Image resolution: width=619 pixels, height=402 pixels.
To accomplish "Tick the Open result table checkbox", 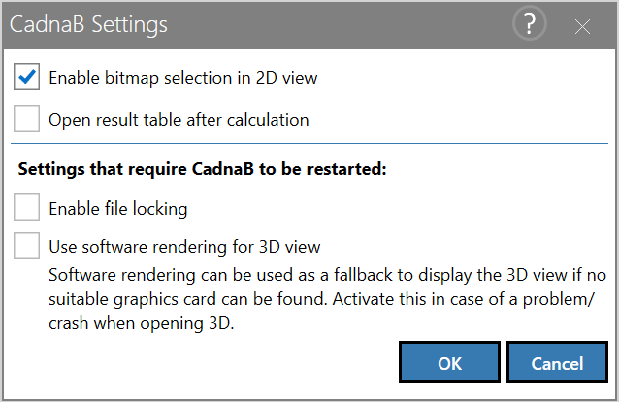I will pos(27,118).
